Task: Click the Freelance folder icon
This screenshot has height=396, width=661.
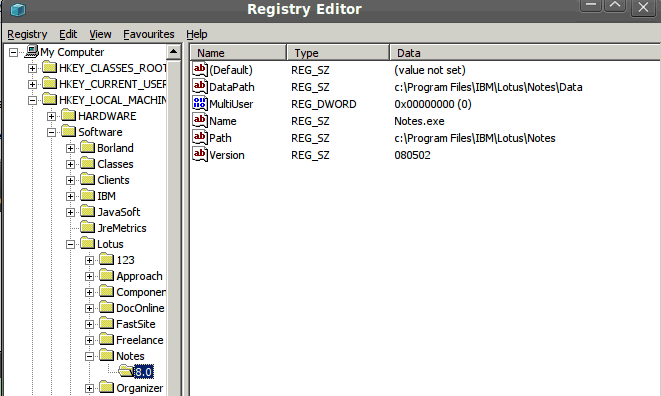Action: pyautogui.click(x=107, y=340)
